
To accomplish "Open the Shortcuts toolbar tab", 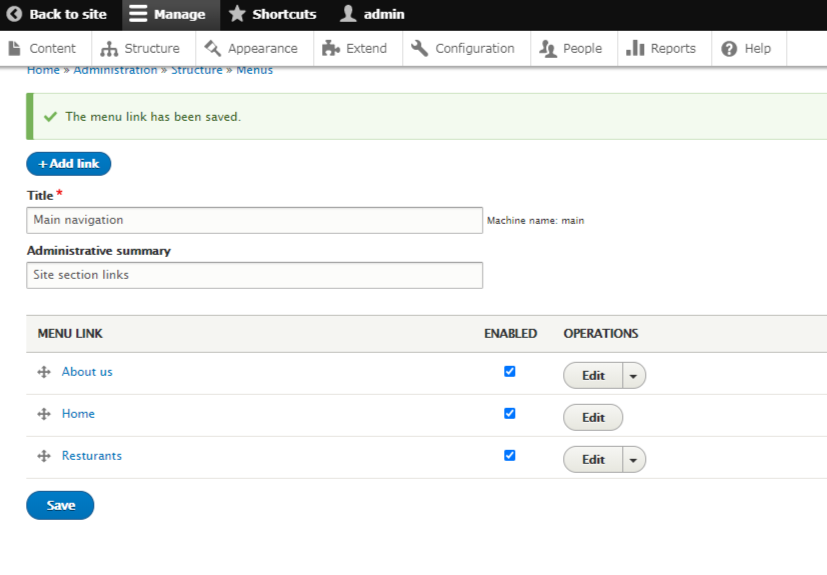I will (x=273, y=15).
